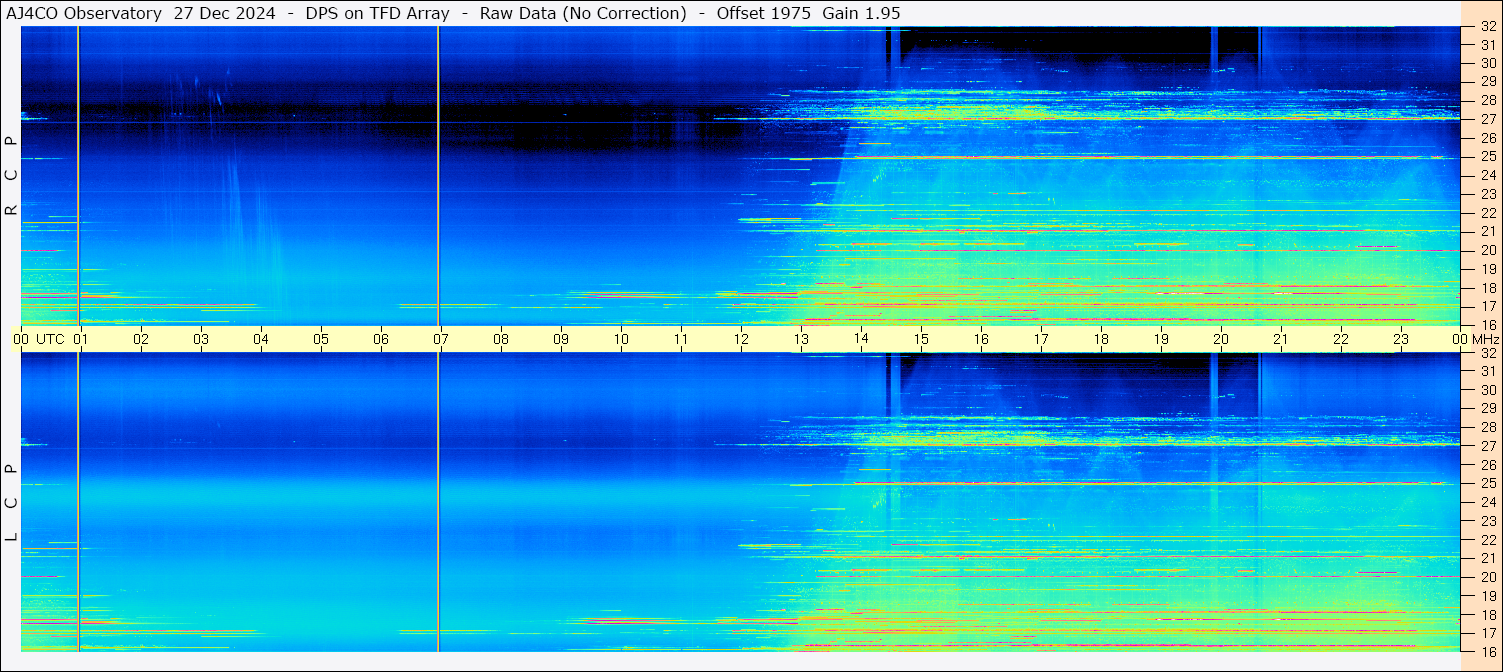Click the 23 MHz tick of LCP panel

(x=1487, y=521)
